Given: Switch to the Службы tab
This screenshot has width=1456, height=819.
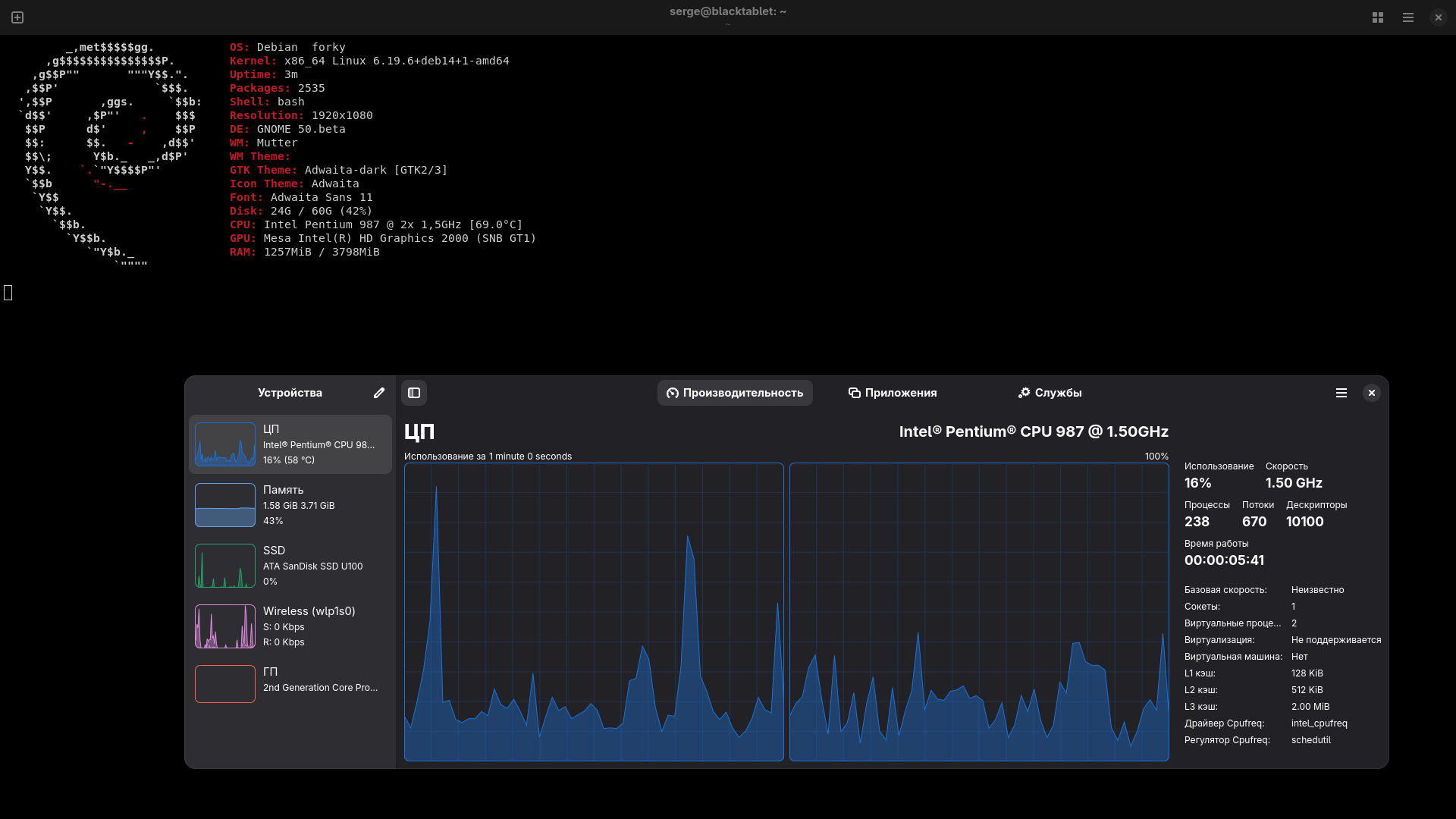Looking at the screenshot, I should click(1050, 393).
